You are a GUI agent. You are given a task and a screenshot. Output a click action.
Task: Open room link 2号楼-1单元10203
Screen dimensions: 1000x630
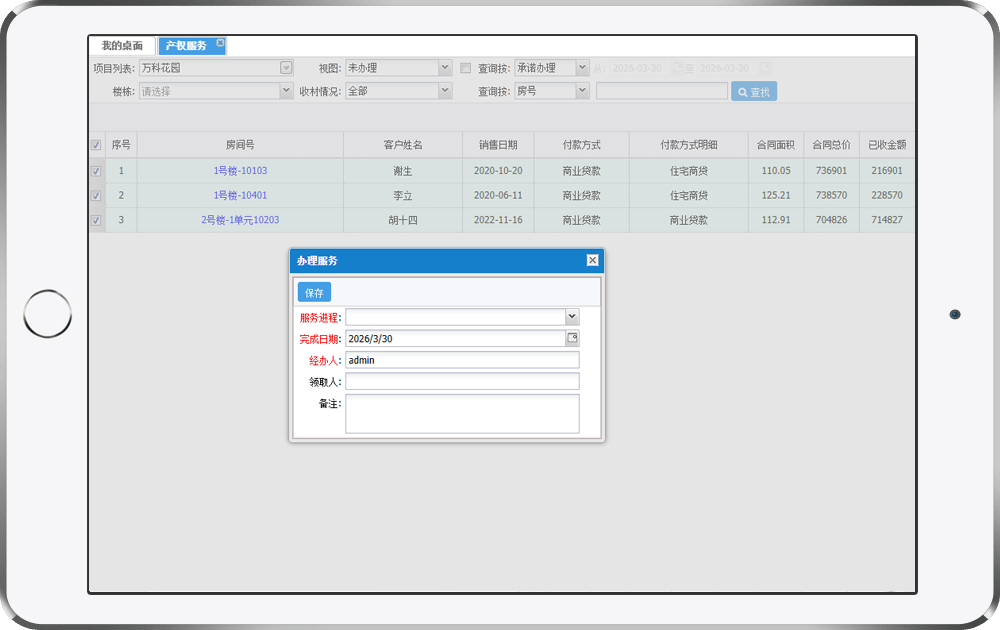pos(240,220)
